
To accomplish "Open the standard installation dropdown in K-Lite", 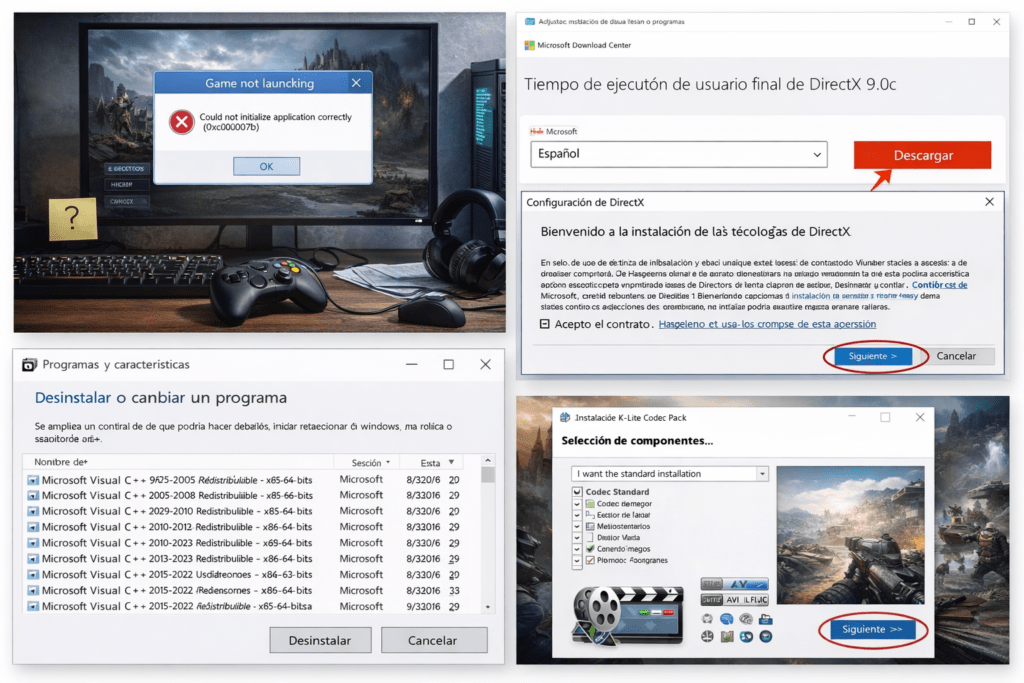I will (x=669, y=473).
